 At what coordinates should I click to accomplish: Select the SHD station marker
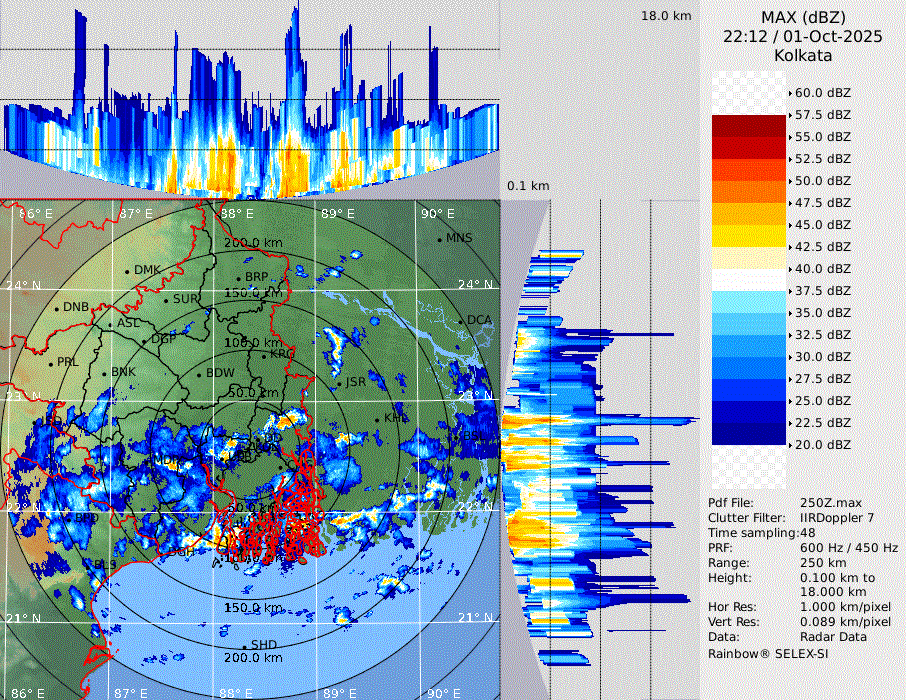(x=245, y=645)
